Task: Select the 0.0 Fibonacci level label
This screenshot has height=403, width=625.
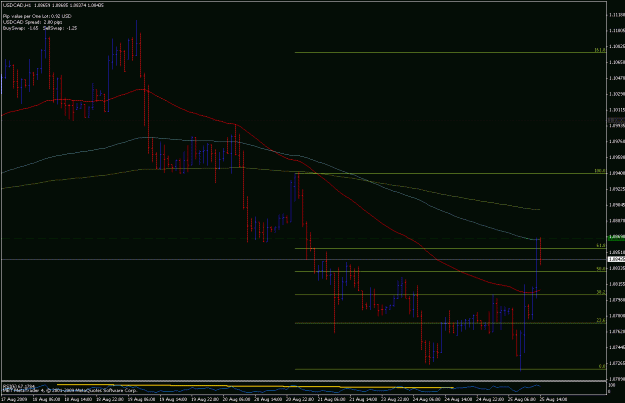Action: click(602, 366)
